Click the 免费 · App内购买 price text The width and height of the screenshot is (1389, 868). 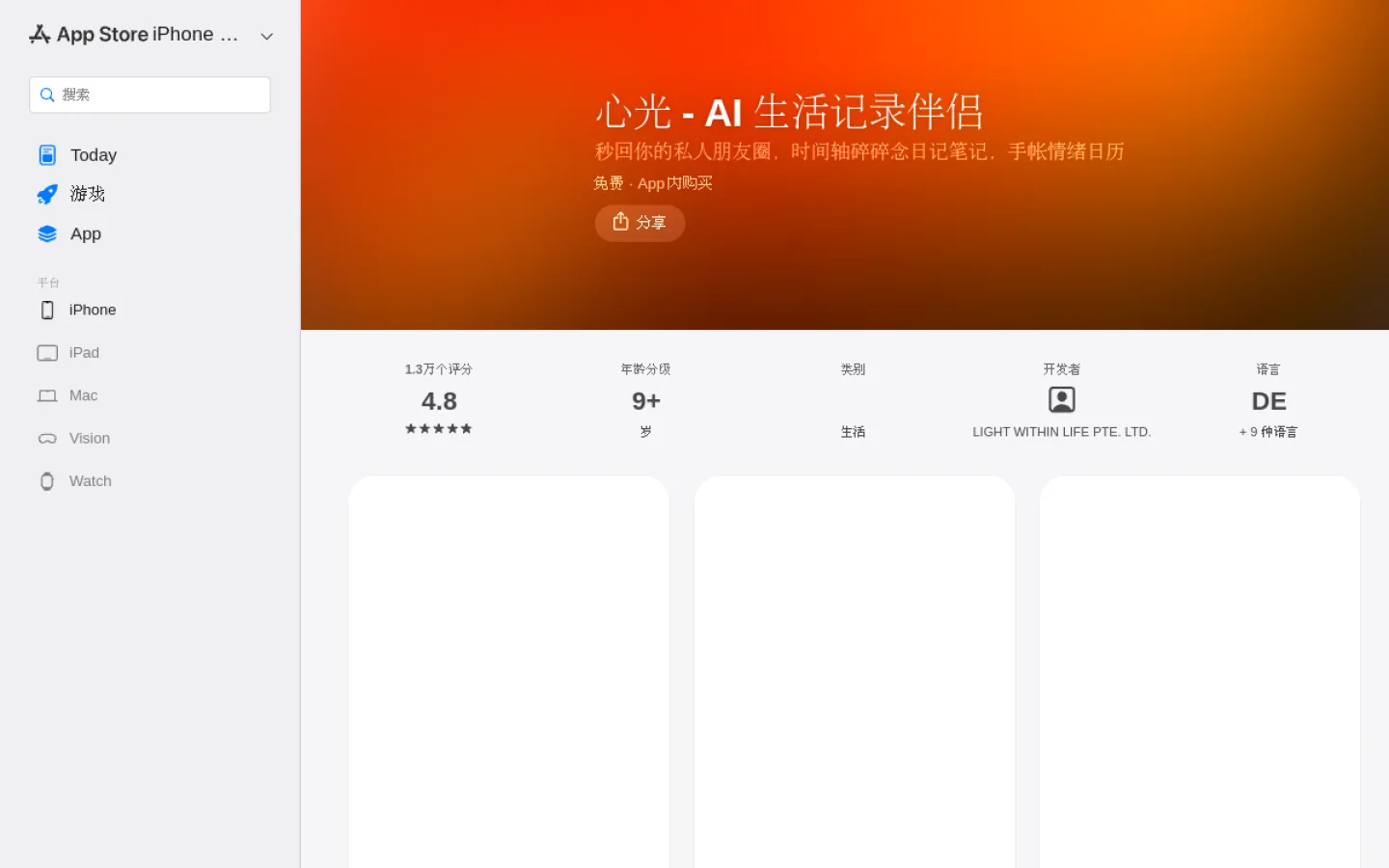653,183
